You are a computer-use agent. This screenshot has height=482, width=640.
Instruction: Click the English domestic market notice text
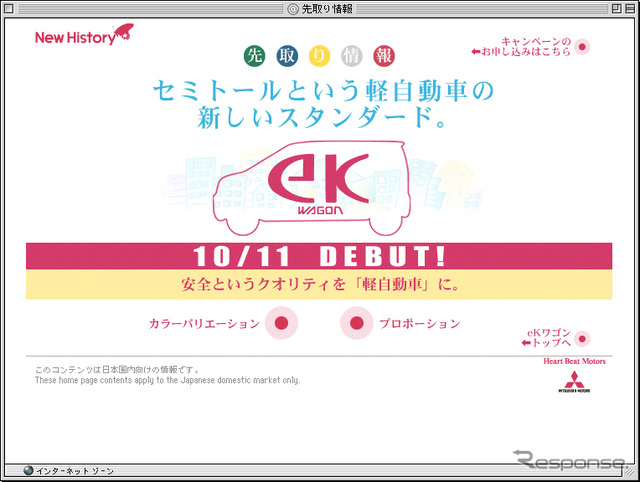[x=167, y=380]
